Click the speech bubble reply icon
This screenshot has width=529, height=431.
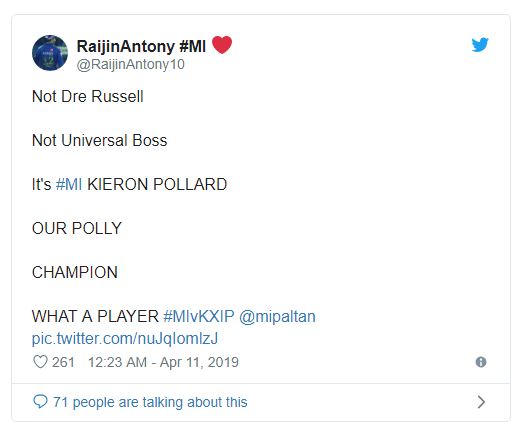40,402
